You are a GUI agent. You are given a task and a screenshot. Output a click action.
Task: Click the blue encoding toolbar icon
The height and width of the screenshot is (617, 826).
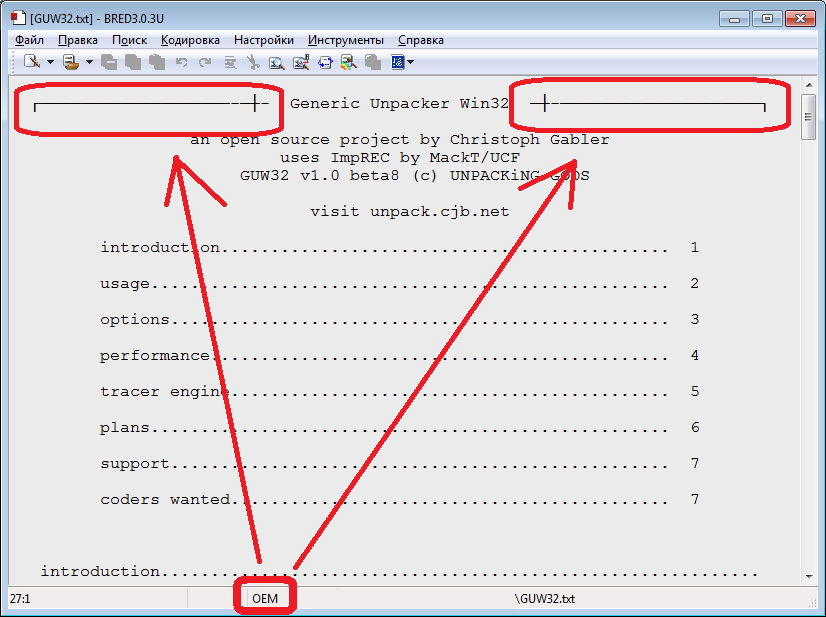[397, 62]
